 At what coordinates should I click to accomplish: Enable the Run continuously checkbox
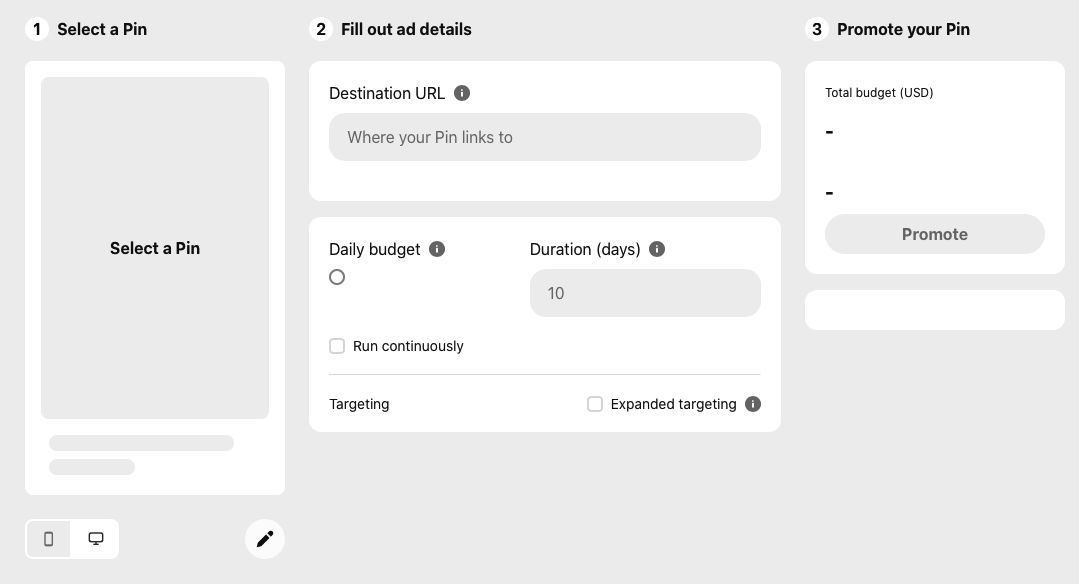[x=337, y=346]
